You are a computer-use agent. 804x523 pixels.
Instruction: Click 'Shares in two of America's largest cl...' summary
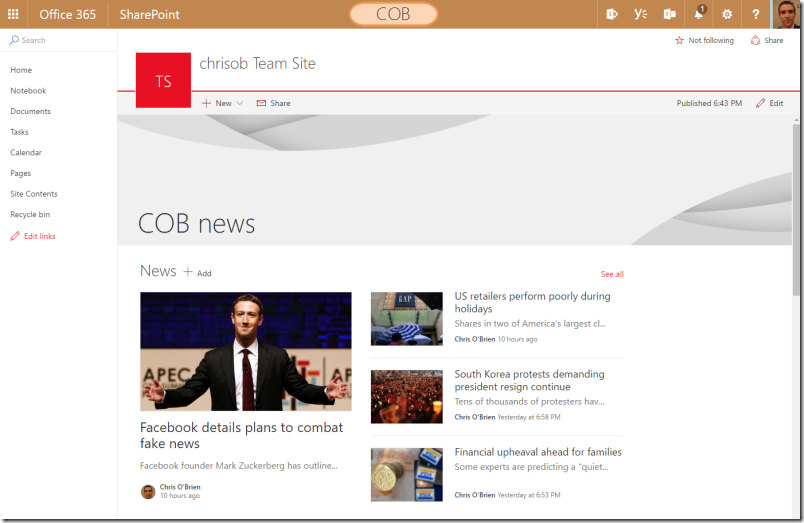click(x=530, y=324)
